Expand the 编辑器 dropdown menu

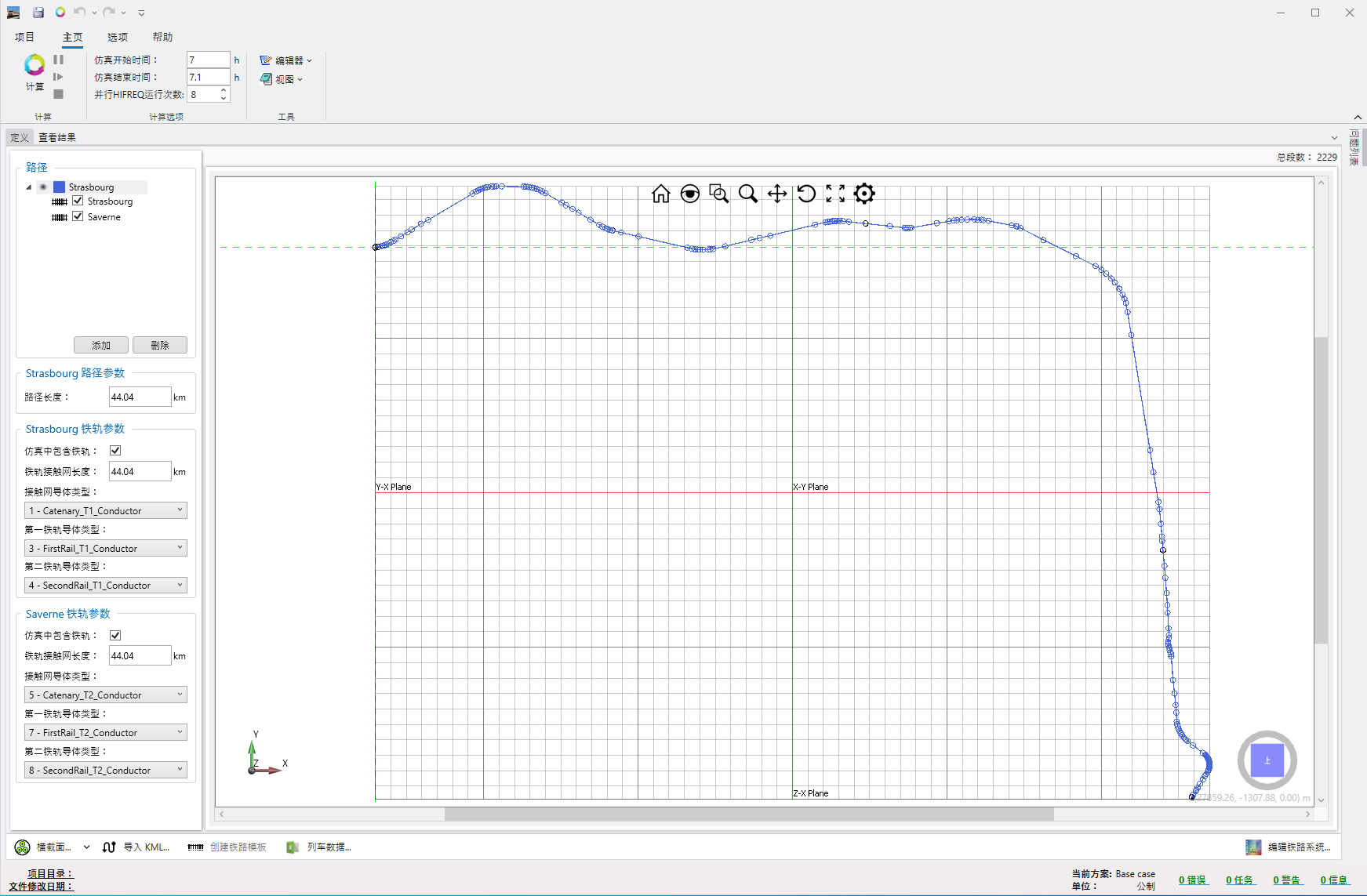tap(287, 60)
